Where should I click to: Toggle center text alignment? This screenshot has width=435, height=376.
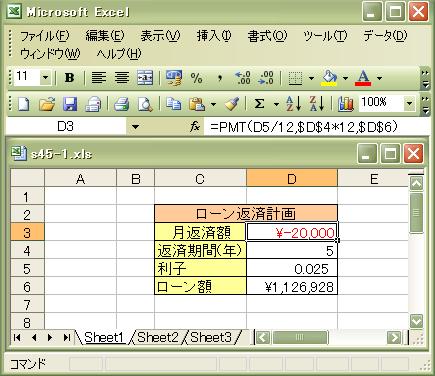click(x=122, y=78)
